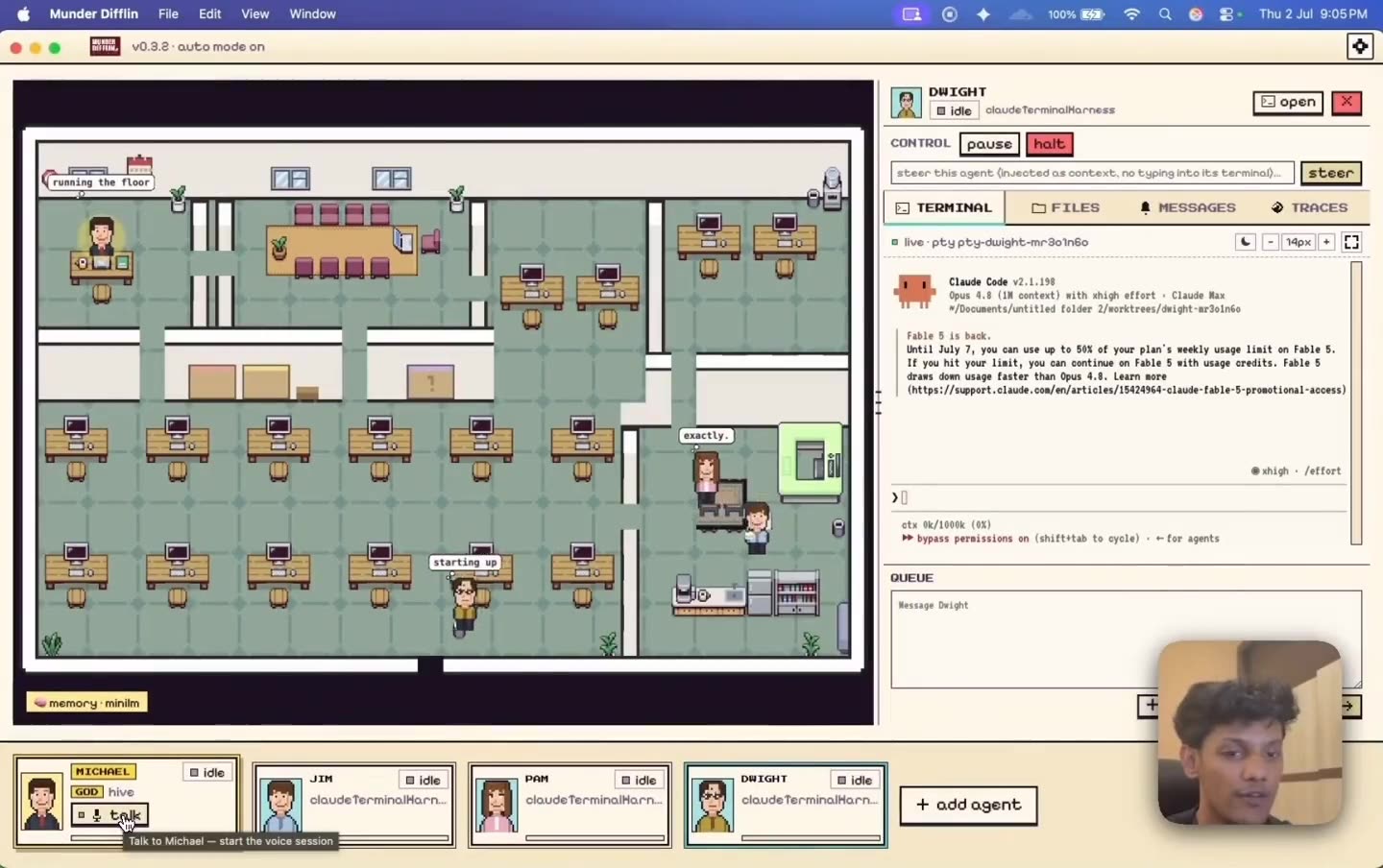The height and width of the screenshot is (868, 1383).
Task: Click the starting up speech bubble
Action: click(x=465, y=563)
